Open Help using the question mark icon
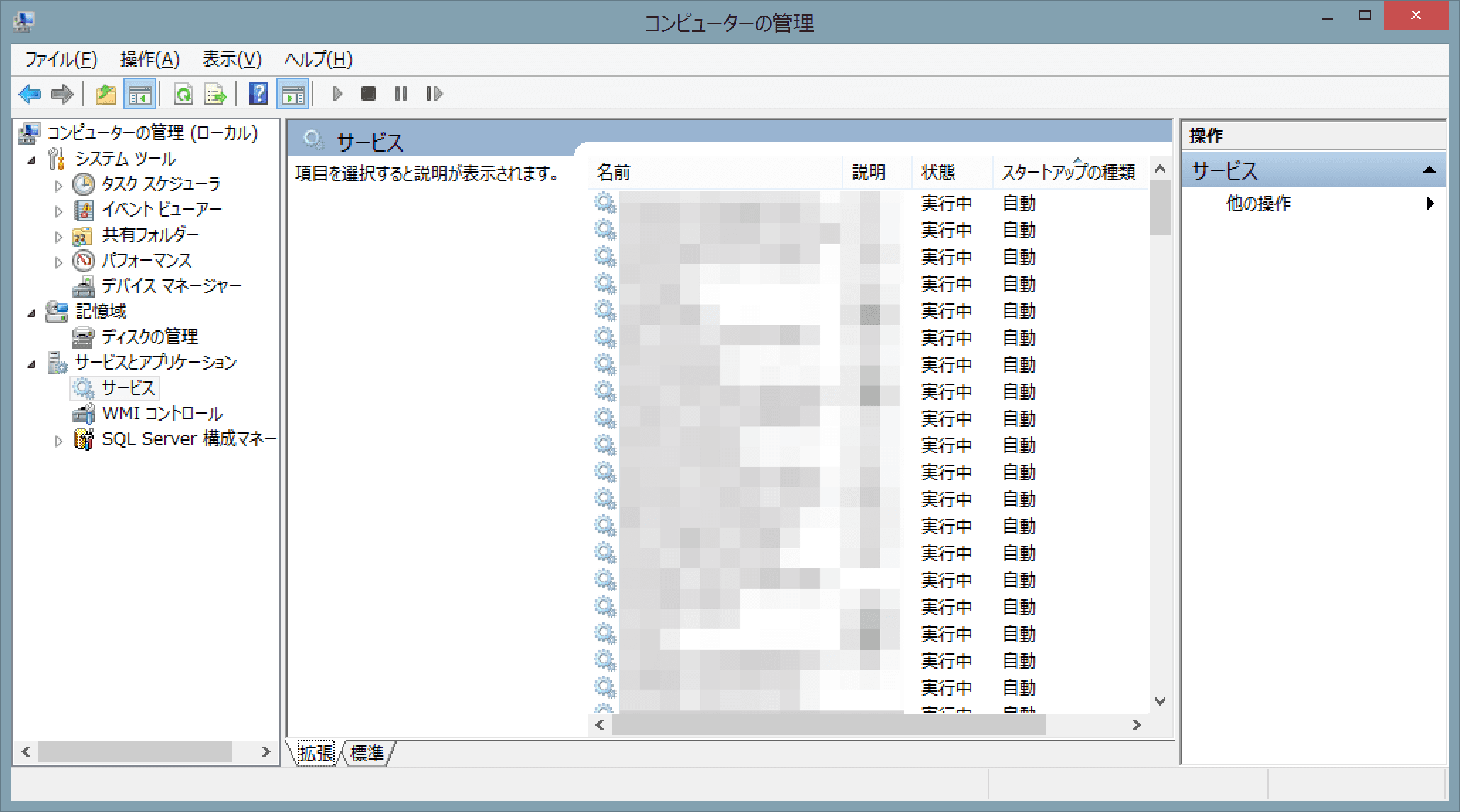Image resolution: width=1460 pixels, height=812 pixels. pos(258,94)
